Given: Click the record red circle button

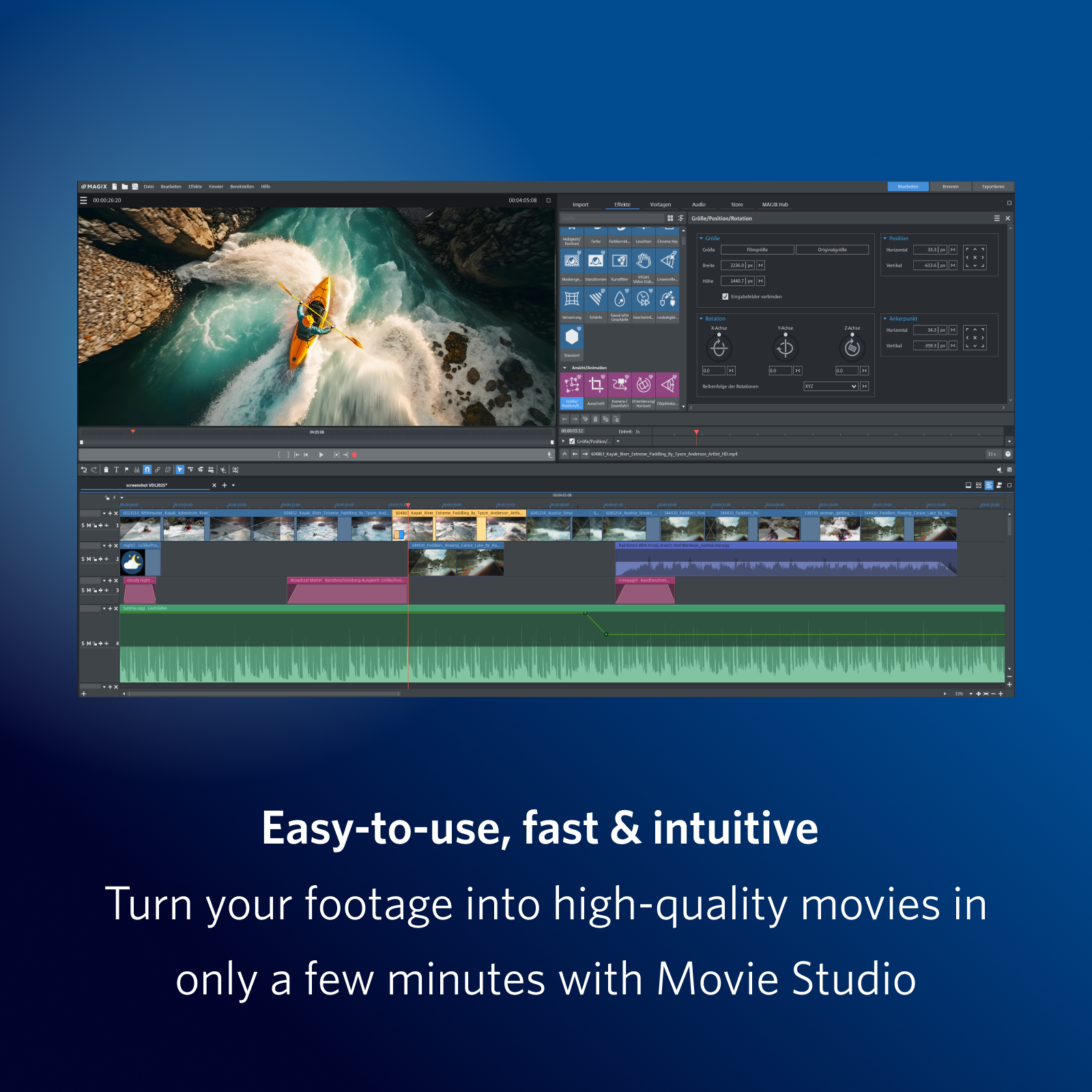Looking at the screenshot, I should 354,455.
